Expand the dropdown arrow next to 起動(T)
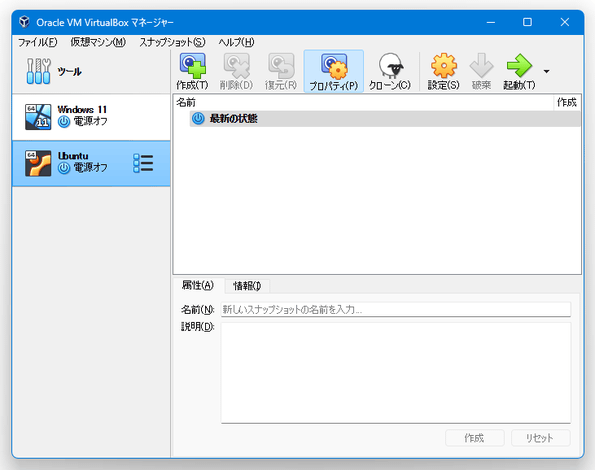The height and width of the screenshot is (470, 595). pyautogui.click(x=546, y=71)
